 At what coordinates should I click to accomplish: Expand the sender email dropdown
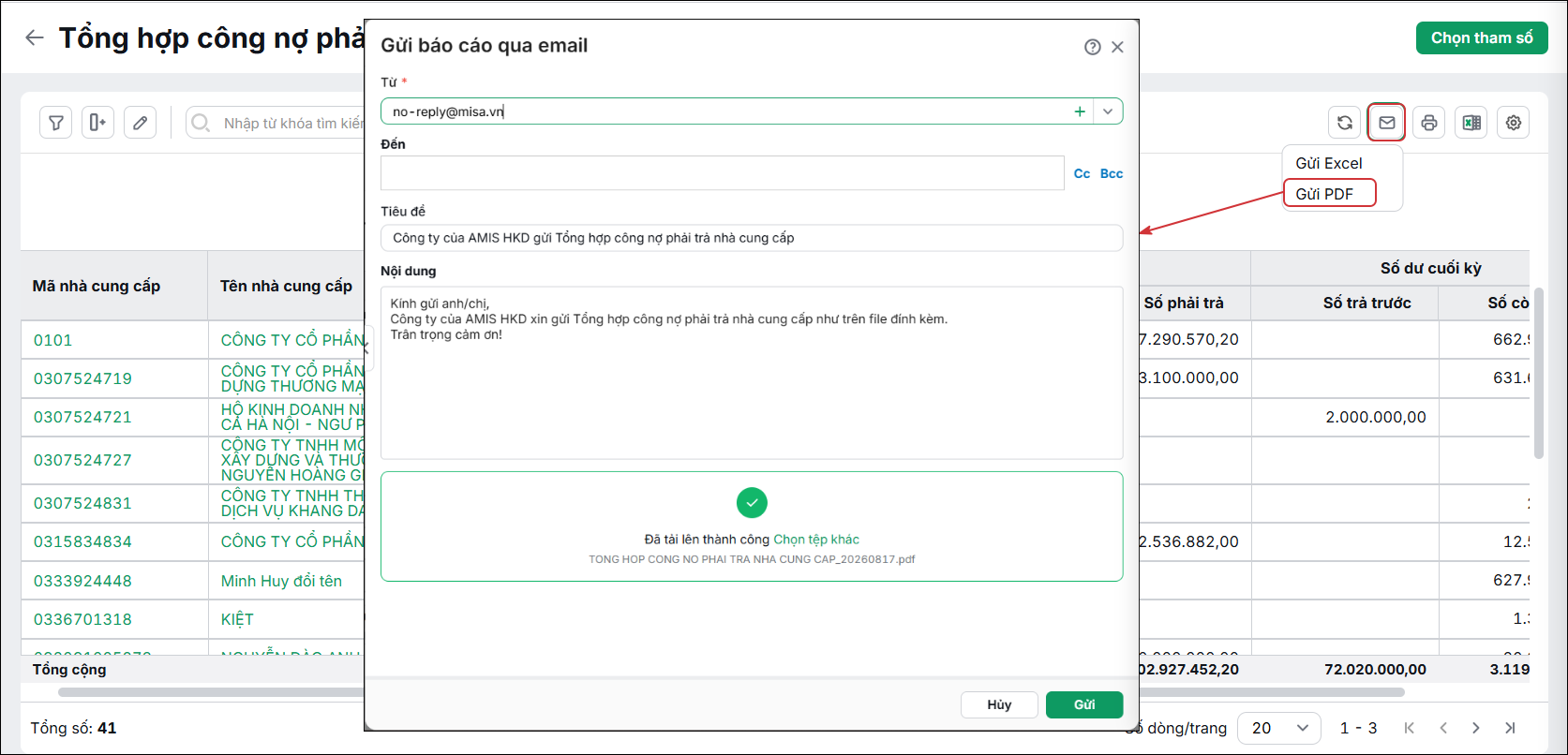(1108, 111)
